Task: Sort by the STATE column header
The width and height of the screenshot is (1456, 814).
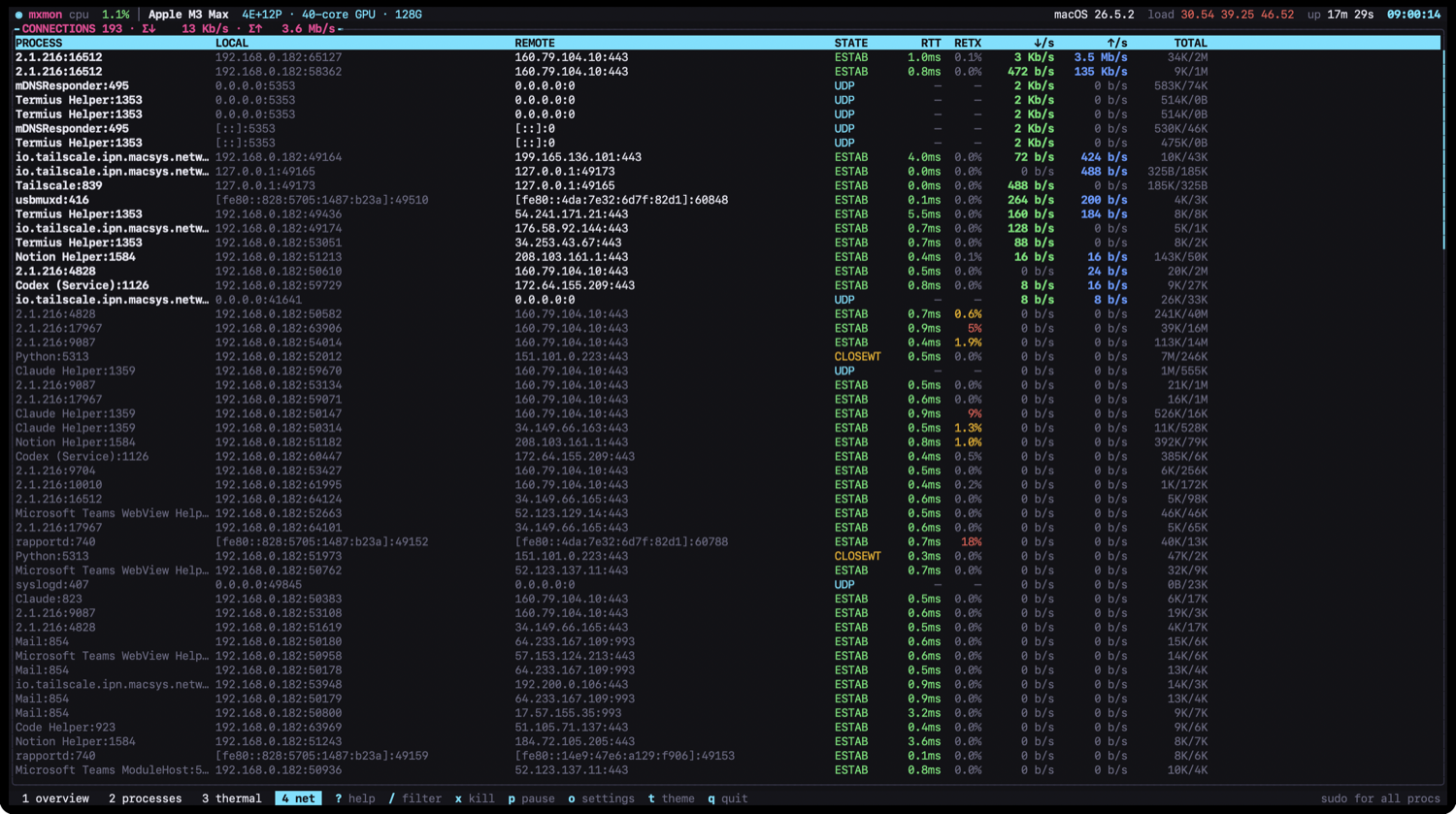Action: pyautogui.click(x=851, y=43)
